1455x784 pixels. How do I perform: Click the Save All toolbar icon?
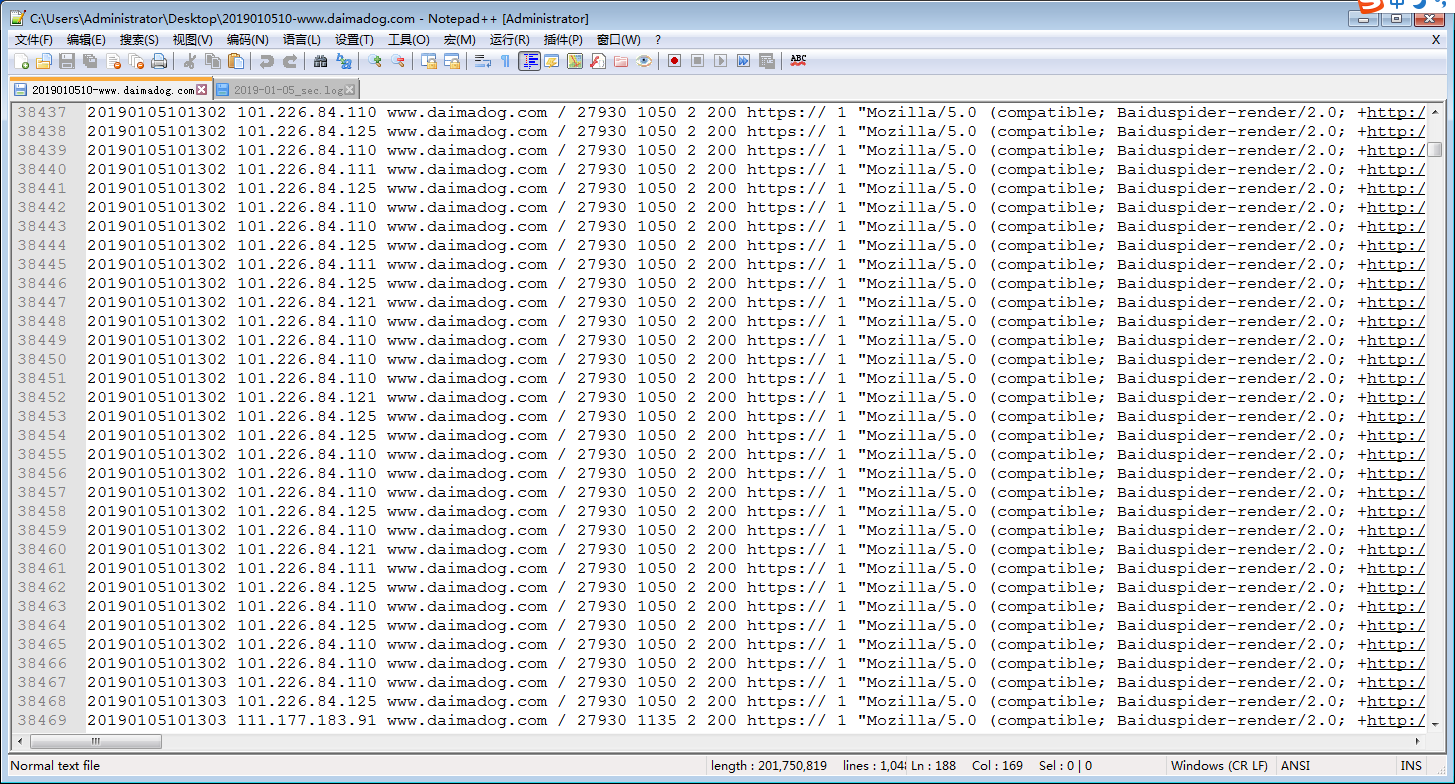tap(90, 61)
